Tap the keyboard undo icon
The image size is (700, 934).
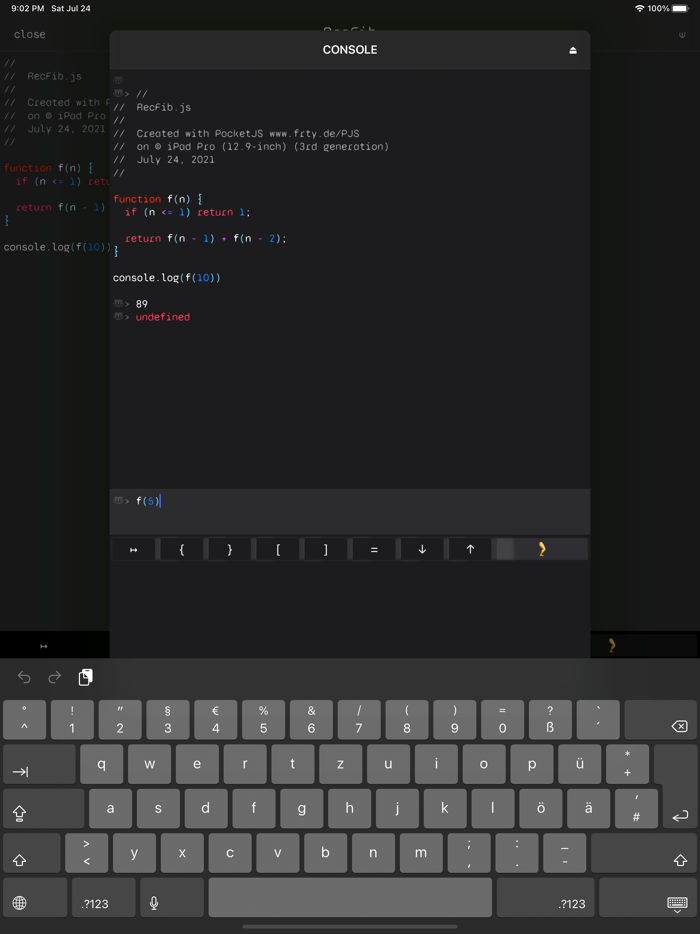pyautogui.click(x=24, y=677)
